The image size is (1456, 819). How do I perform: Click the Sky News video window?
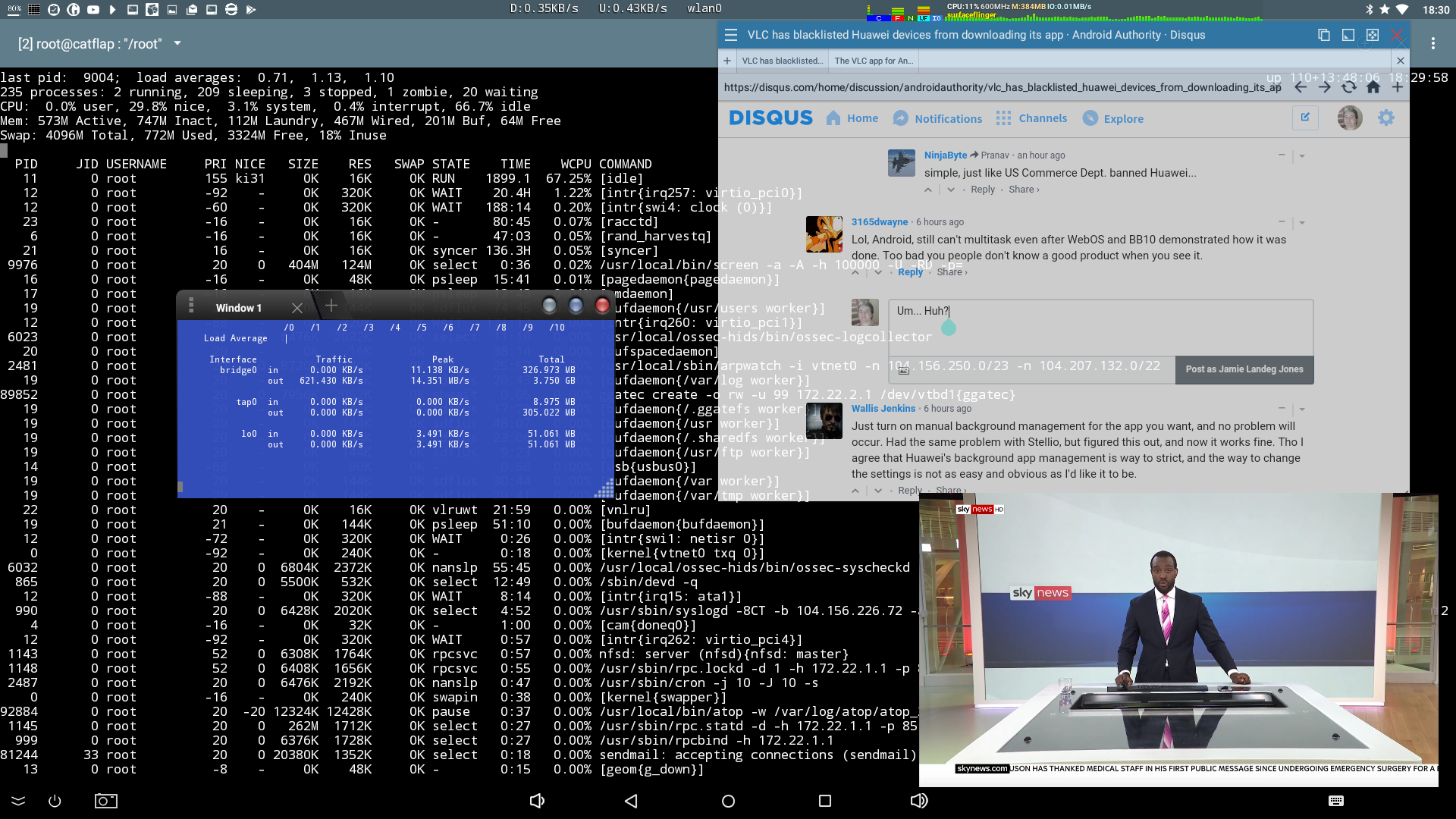1178,639
